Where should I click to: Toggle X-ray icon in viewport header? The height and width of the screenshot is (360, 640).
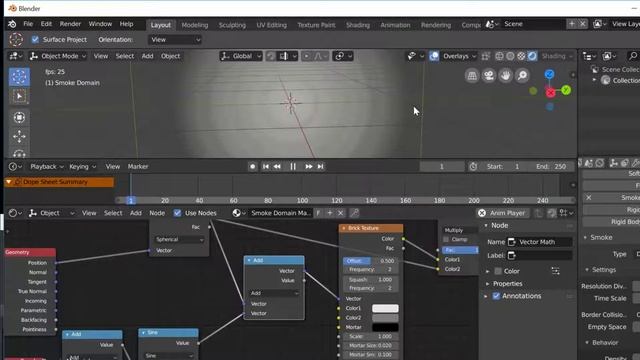point(485,56)
